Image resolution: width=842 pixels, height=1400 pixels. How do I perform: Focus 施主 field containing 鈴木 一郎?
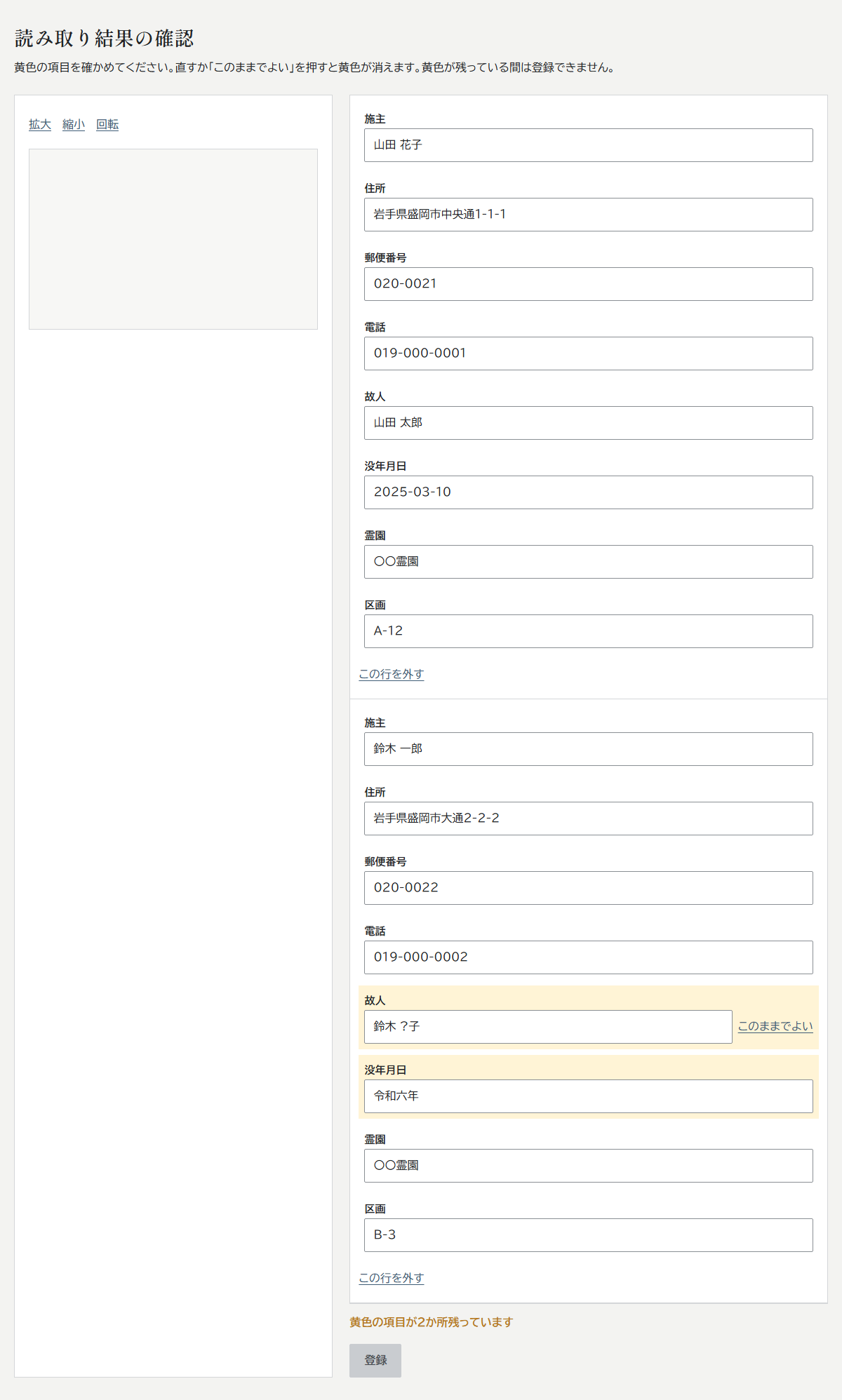tap(588, 749)
